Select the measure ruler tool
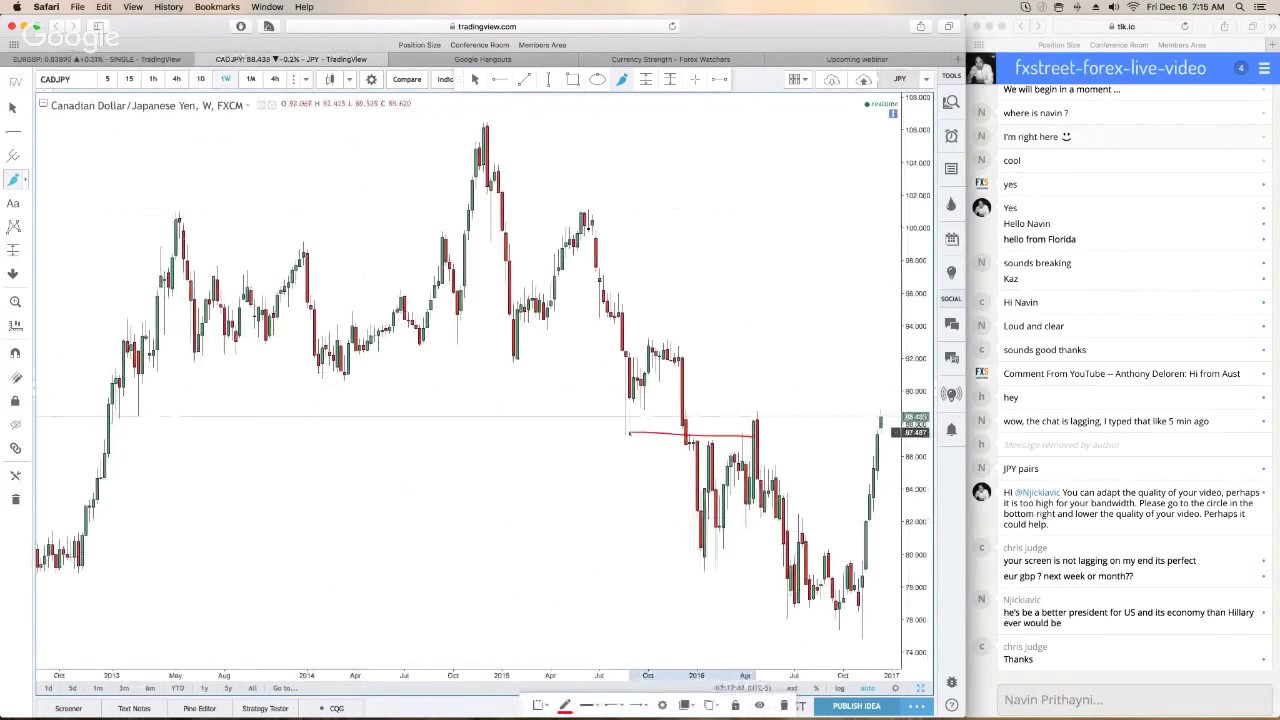The width and height of the screenshot is (1280, 720). (x=15, y=325)
